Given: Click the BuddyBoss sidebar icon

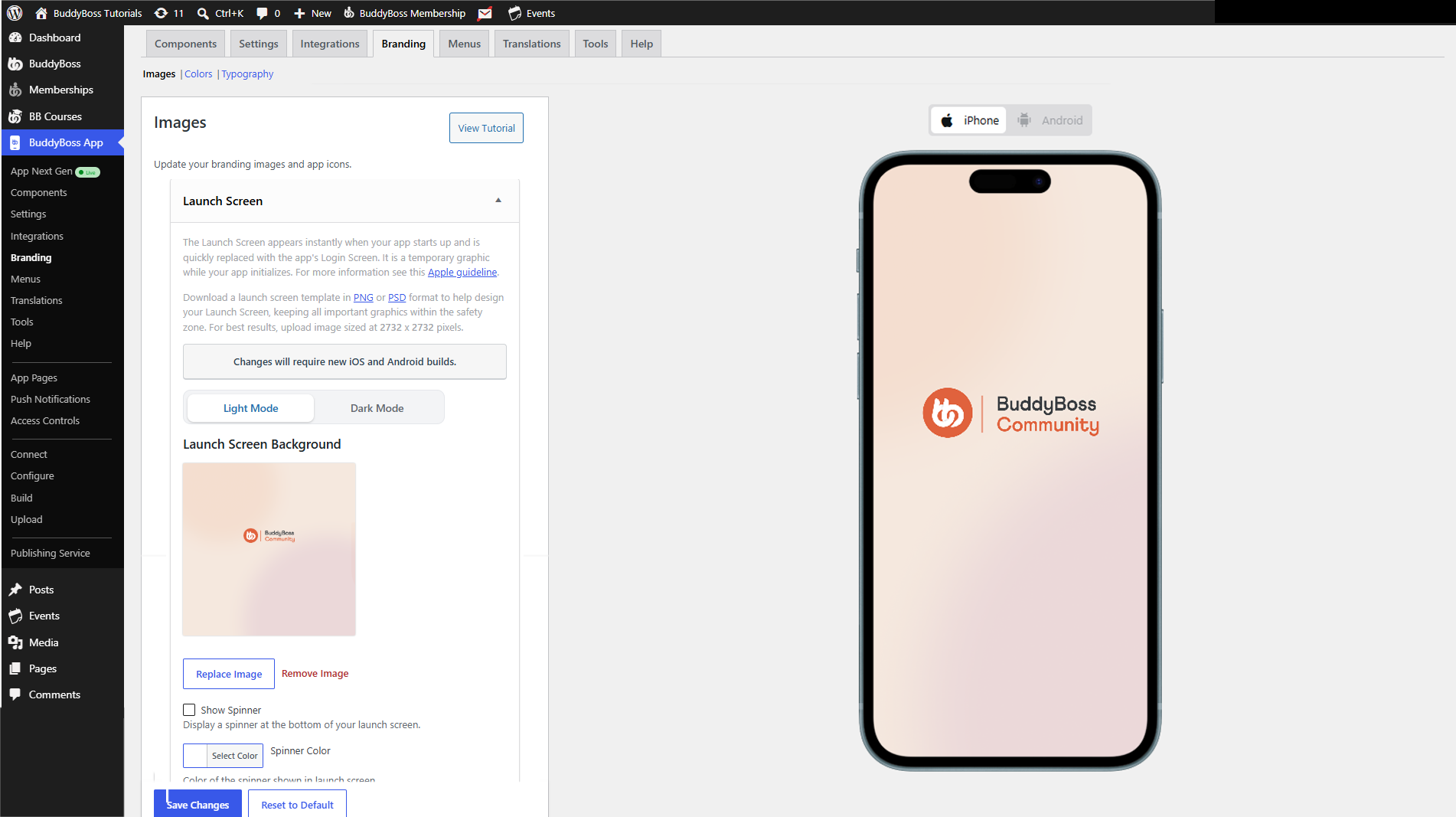Looking at the screenshot, I should (x=15, y=64).
